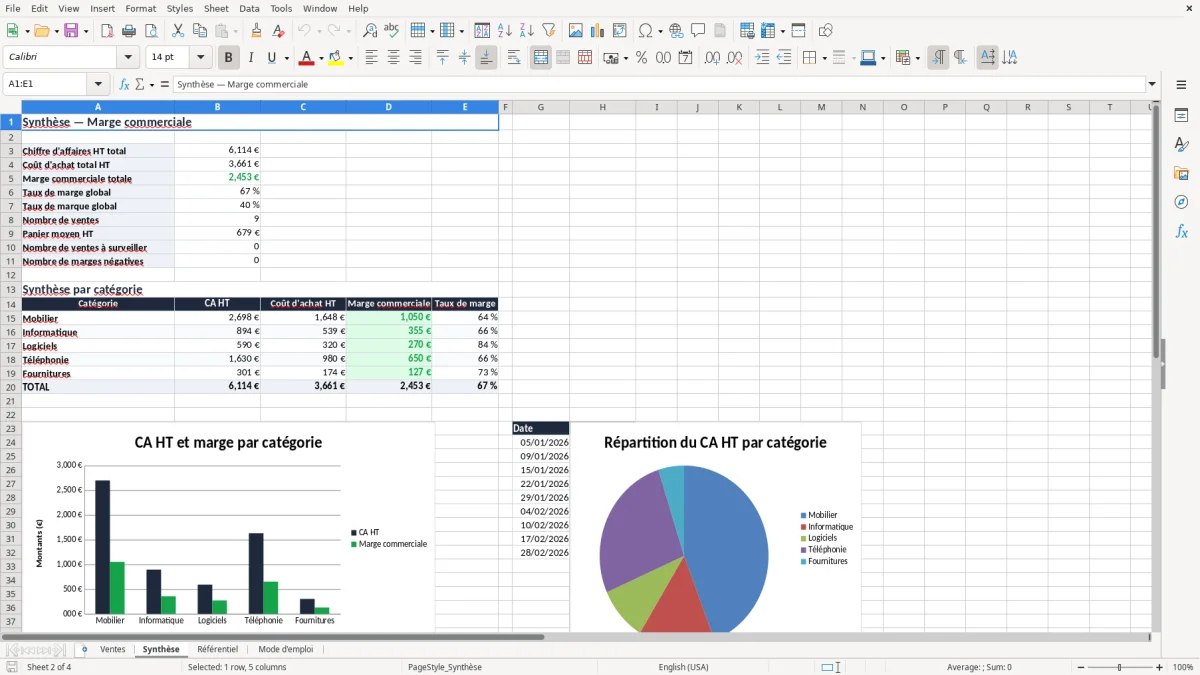Expand the formula bar
Viewport: 1200px width, 675px height.
click(x=1152, y=85)
